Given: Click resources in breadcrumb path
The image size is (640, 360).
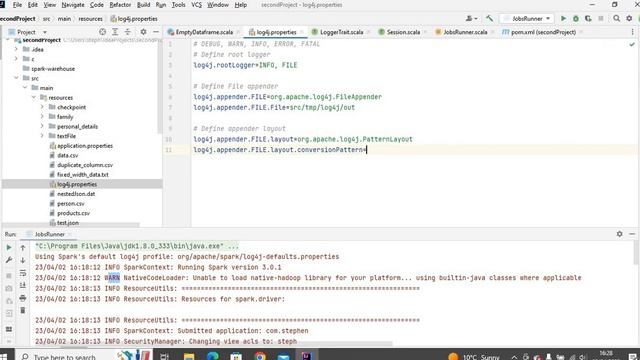Looking at the screenshot, I should (90, 19).
